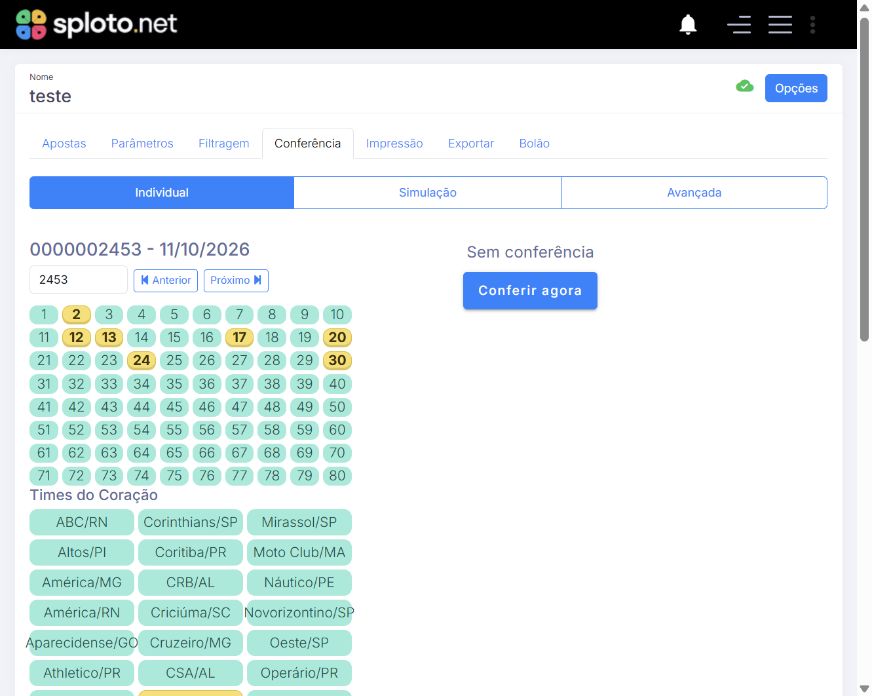Deselect highlighted number 17

tap(239, 337)
